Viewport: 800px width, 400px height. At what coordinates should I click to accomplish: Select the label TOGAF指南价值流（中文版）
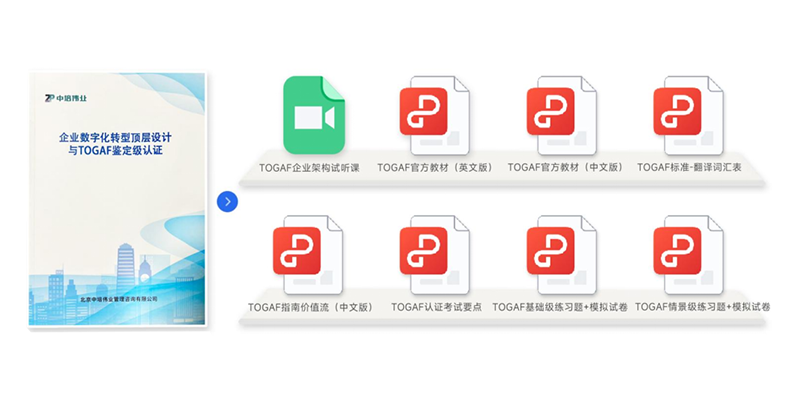tap(311, 307)
